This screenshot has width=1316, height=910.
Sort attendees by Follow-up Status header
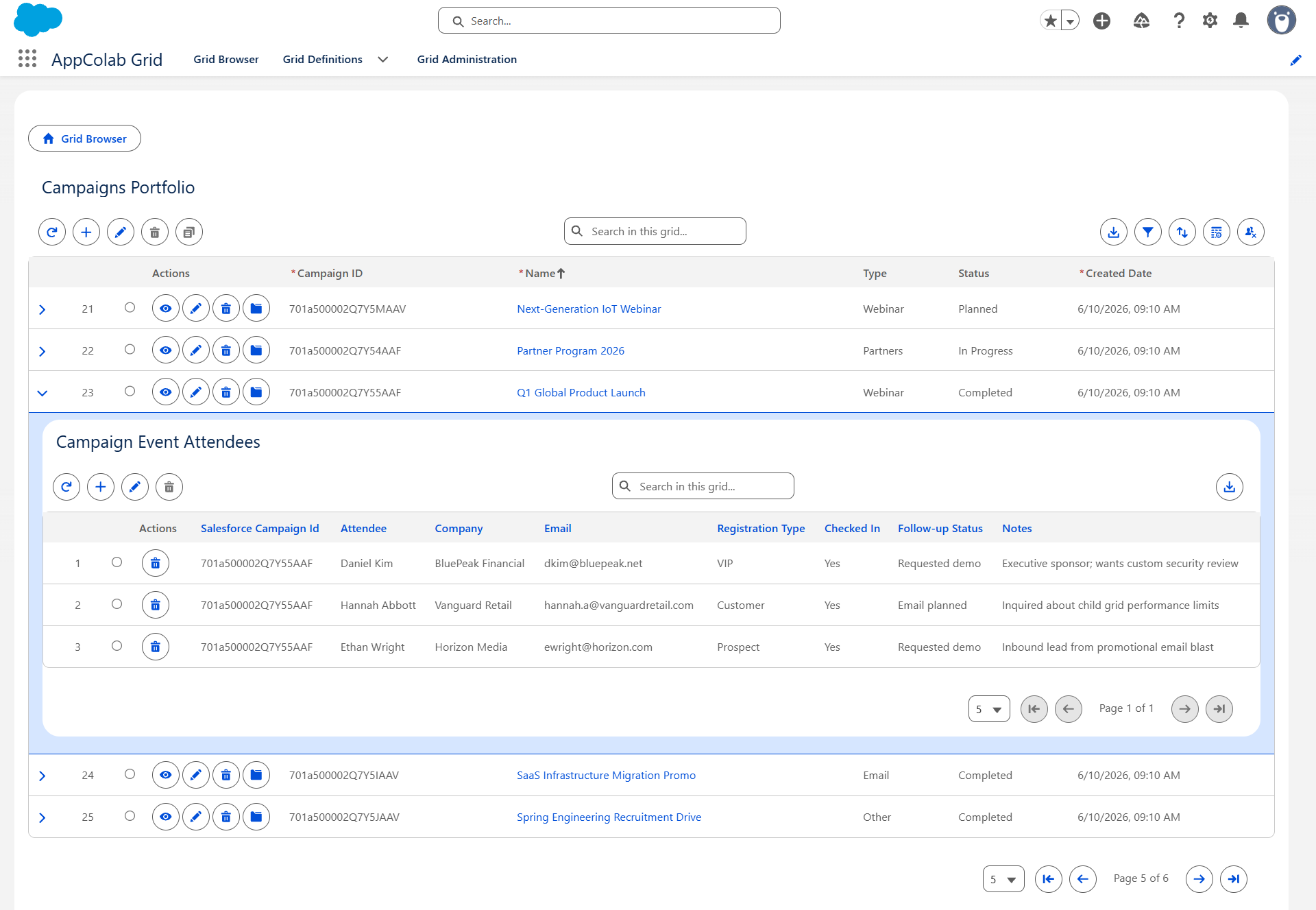tap(940, 528)
